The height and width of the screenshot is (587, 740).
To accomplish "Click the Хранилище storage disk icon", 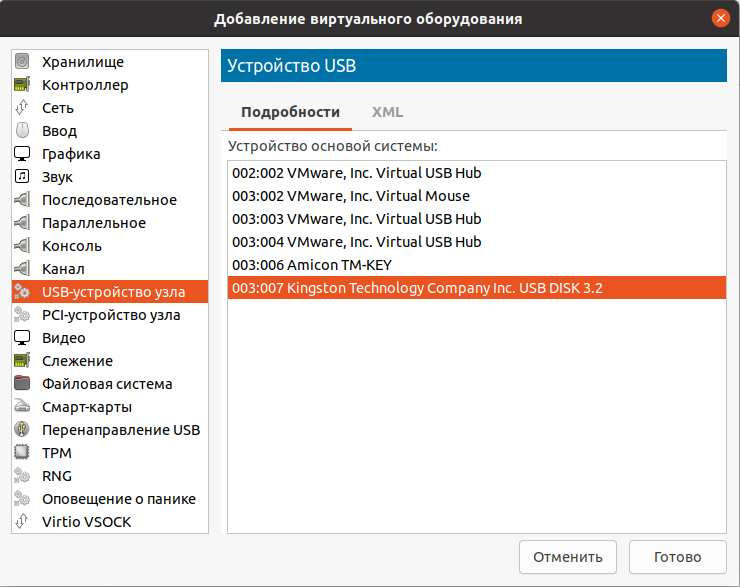I will tap(22, 61).
